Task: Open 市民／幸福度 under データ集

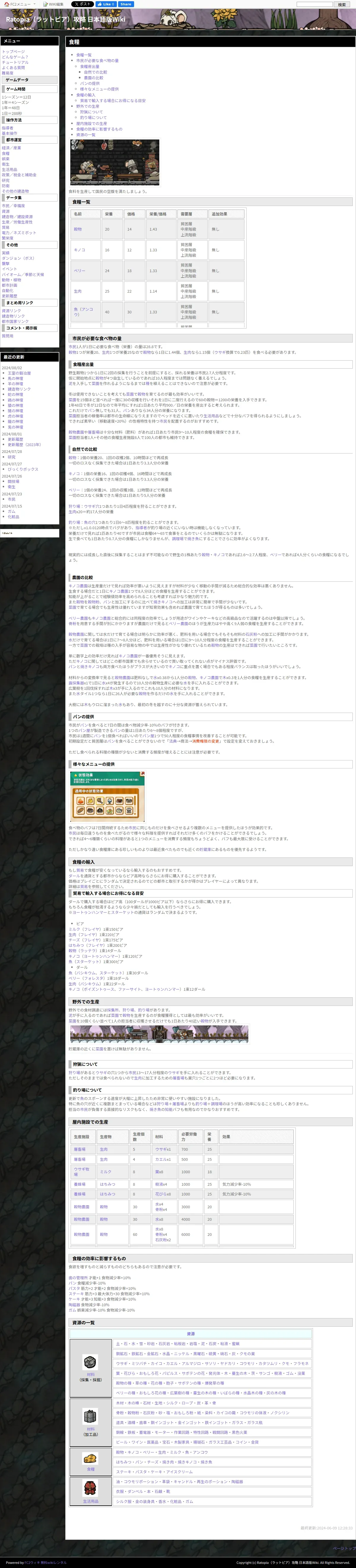Action: [13, 206]
